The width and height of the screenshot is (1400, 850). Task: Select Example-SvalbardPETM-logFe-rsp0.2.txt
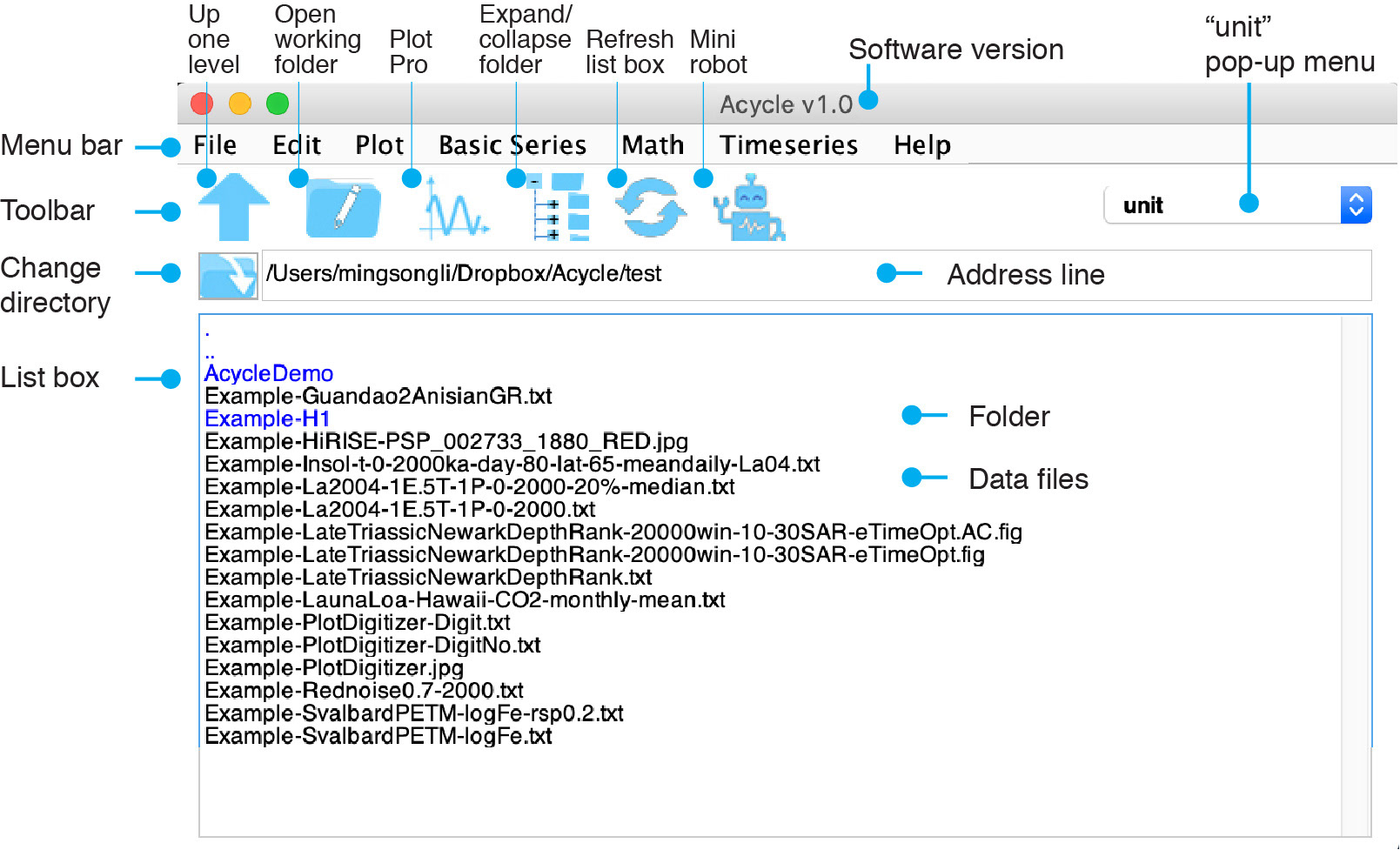tap(414, 713)
